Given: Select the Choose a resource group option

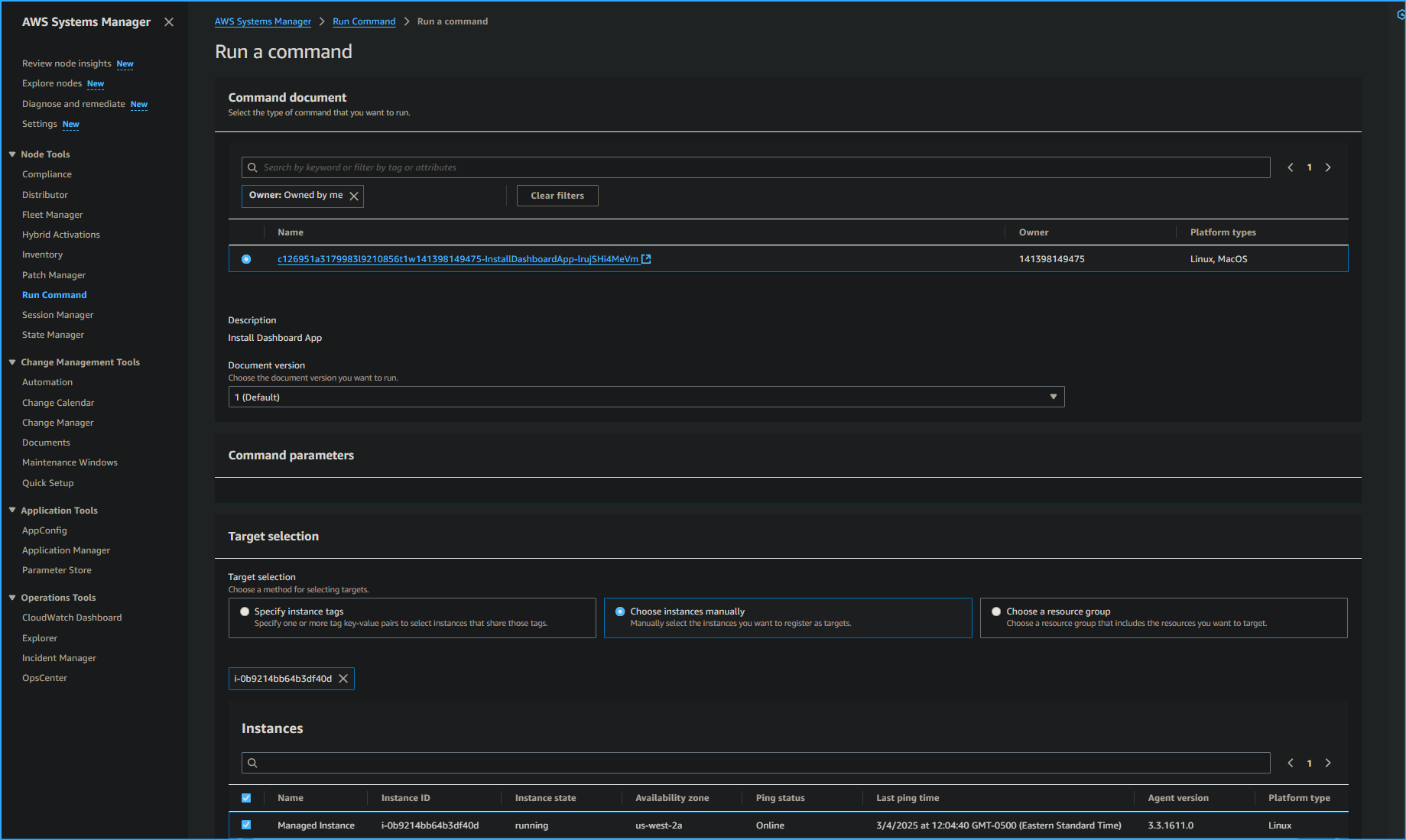Looking at the screenshot, I should [x=996, y=611].
